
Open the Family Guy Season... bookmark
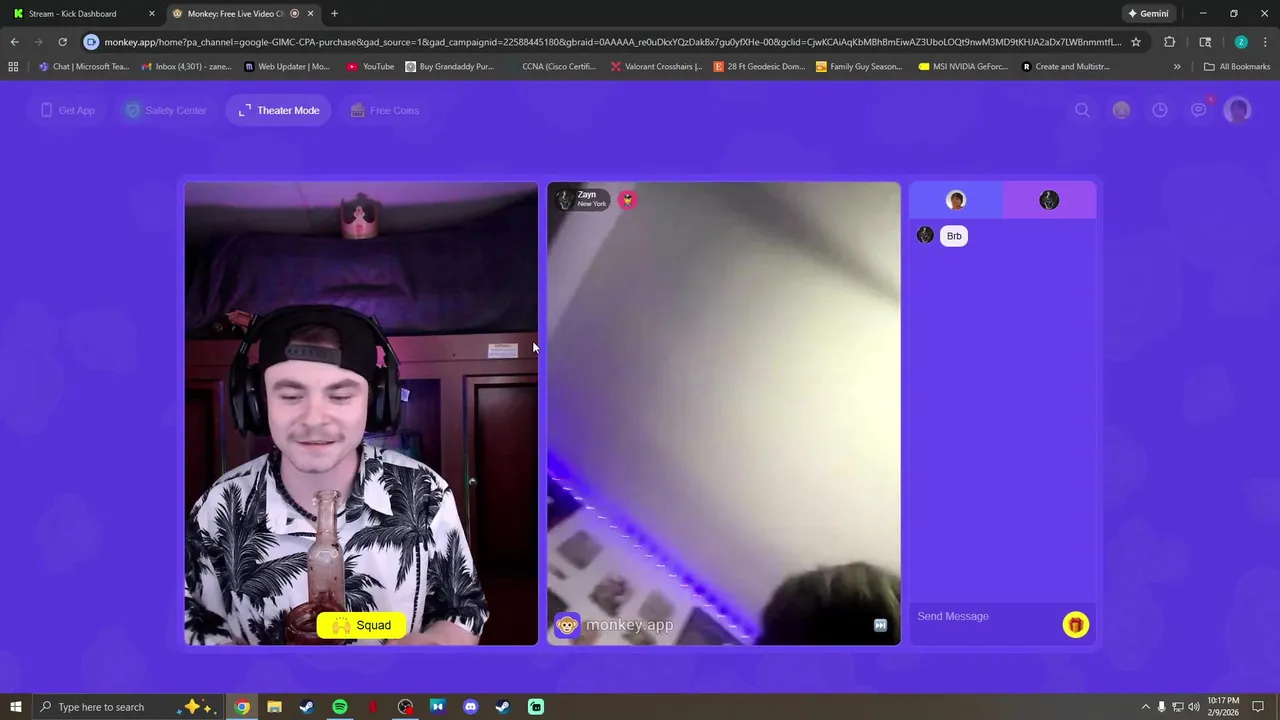[859, 67]
